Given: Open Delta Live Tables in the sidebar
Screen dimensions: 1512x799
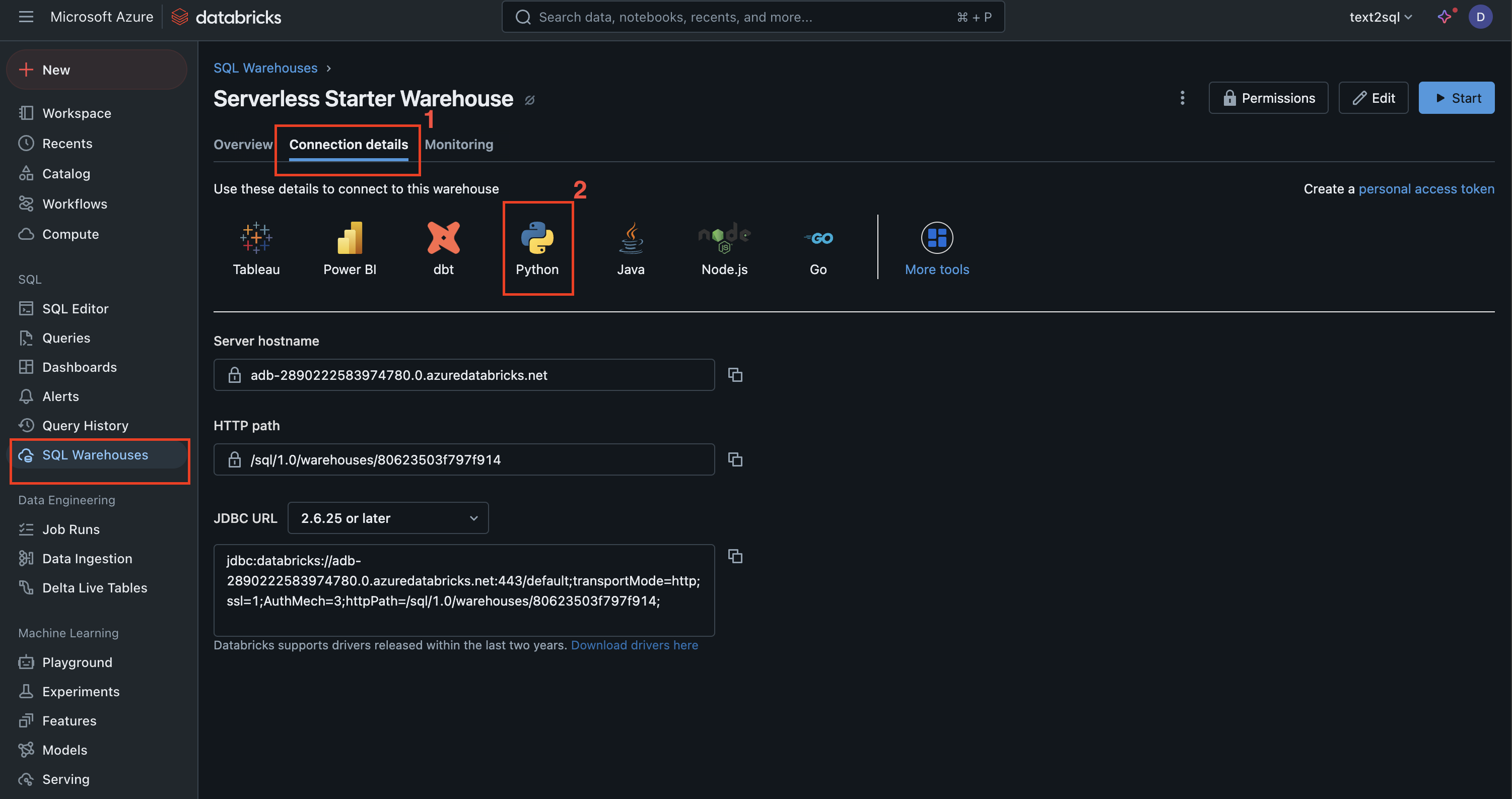Looking at the screenshot, I should [95, 587].
